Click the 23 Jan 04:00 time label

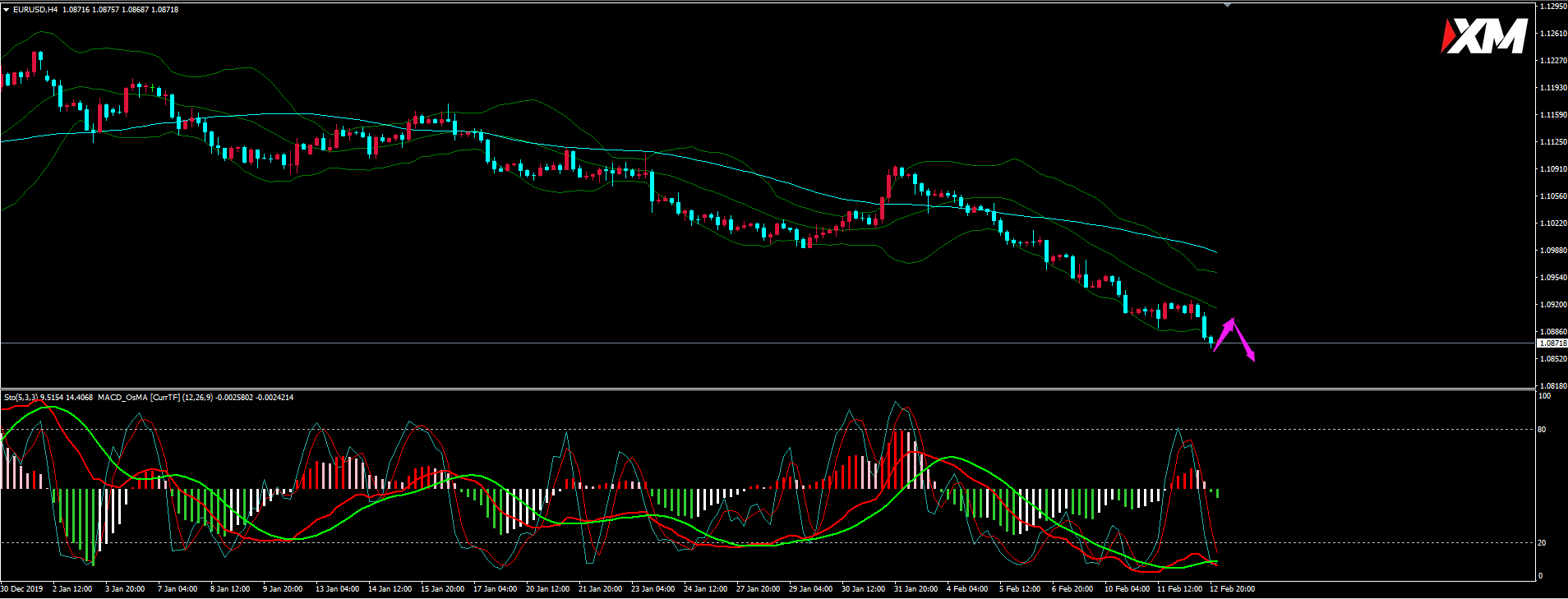click(x=653, y=589)
